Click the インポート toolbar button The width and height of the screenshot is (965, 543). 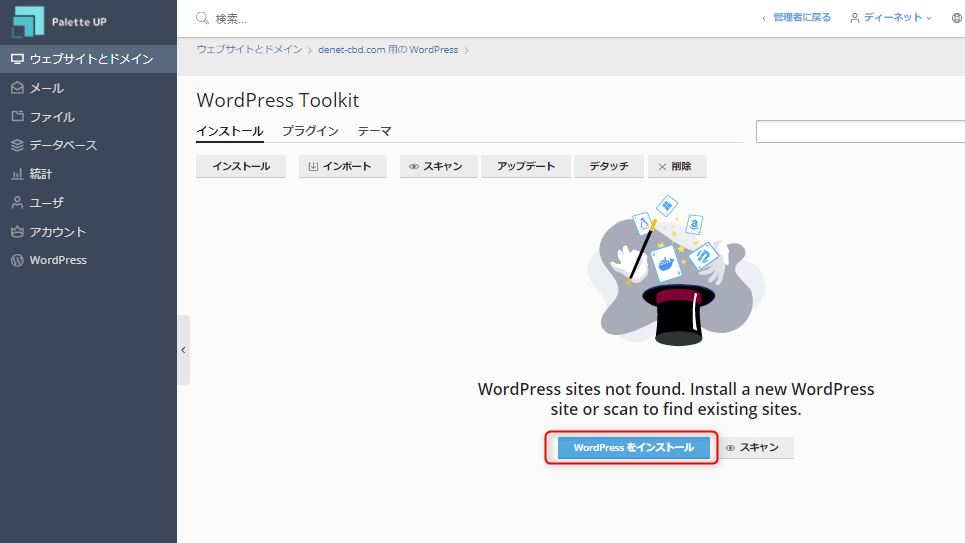pos(343,166)
